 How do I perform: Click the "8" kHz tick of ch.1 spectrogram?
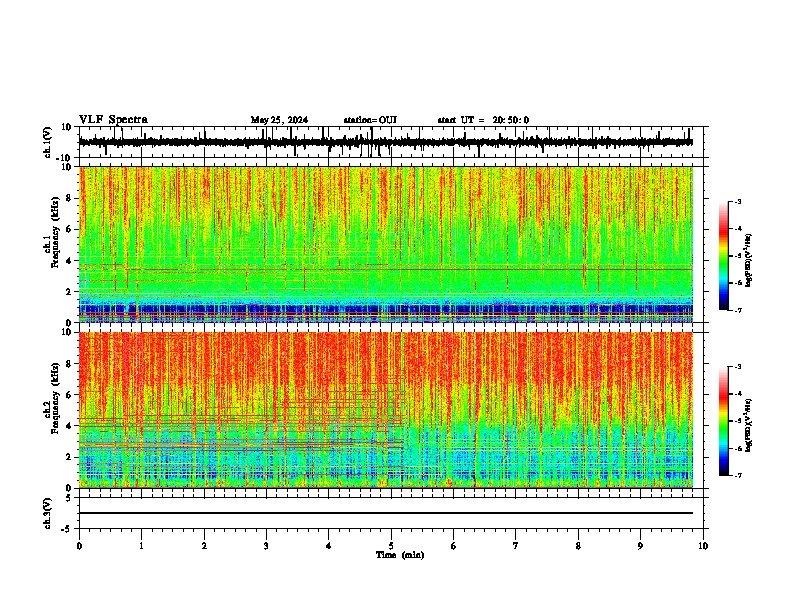coord(69,198)
